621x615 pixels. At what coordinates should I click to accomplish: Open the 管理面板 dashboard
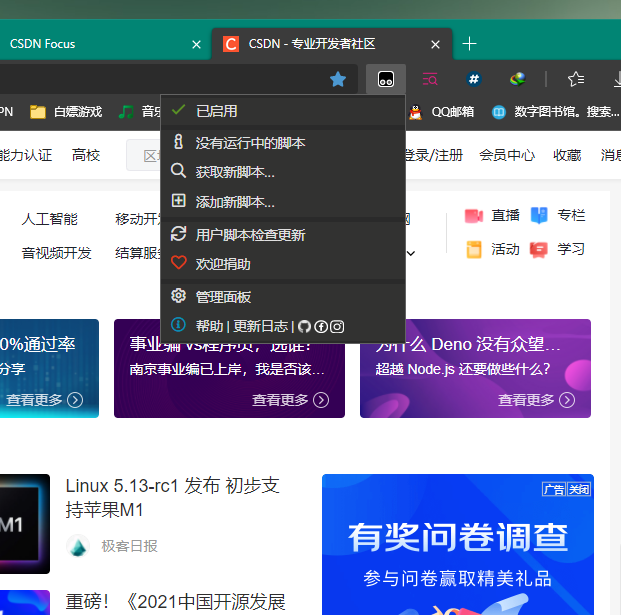pyautogui.click(x=223, y=297)
